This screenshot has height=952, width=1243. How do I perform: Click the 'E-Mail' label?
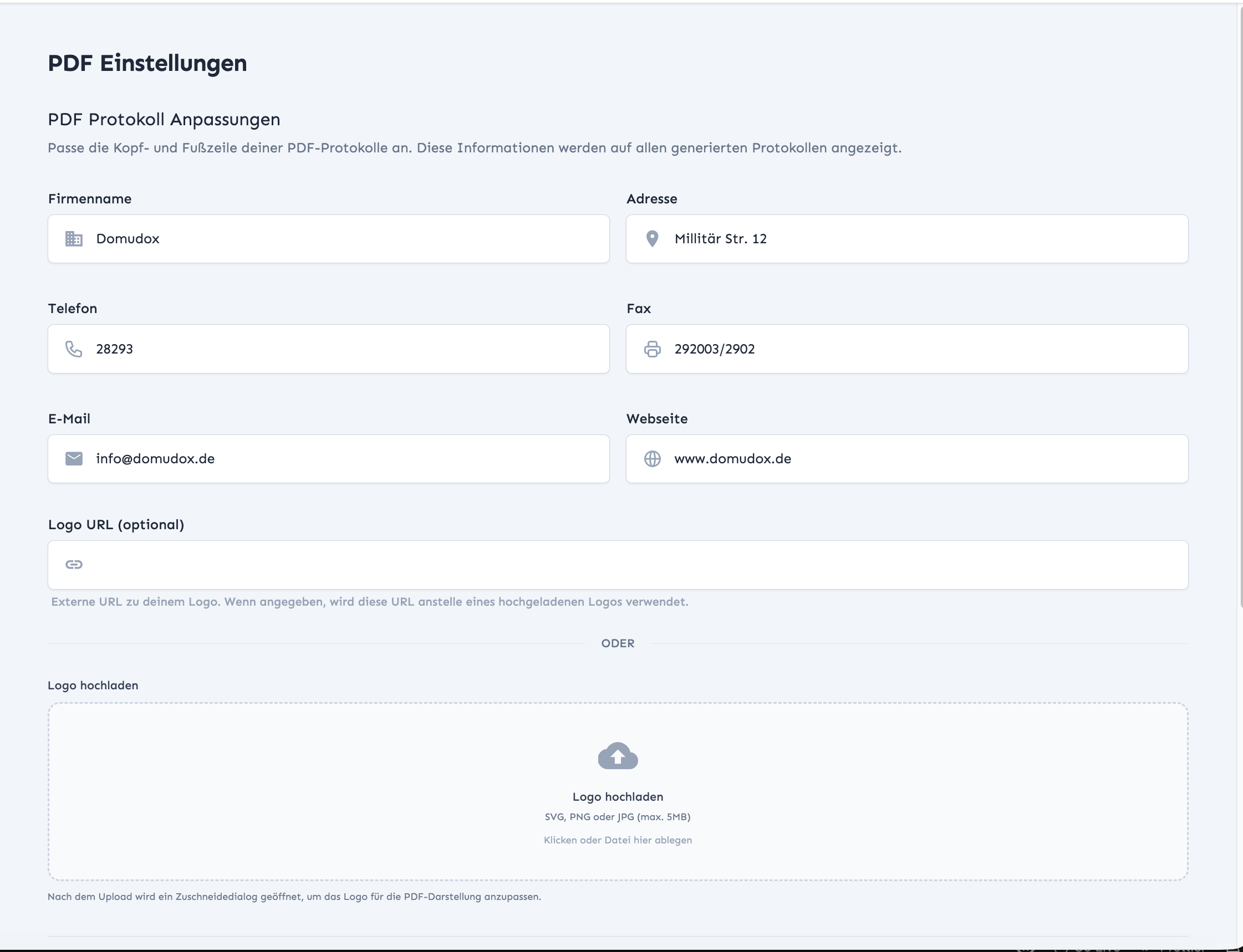(x=69, y=418)
